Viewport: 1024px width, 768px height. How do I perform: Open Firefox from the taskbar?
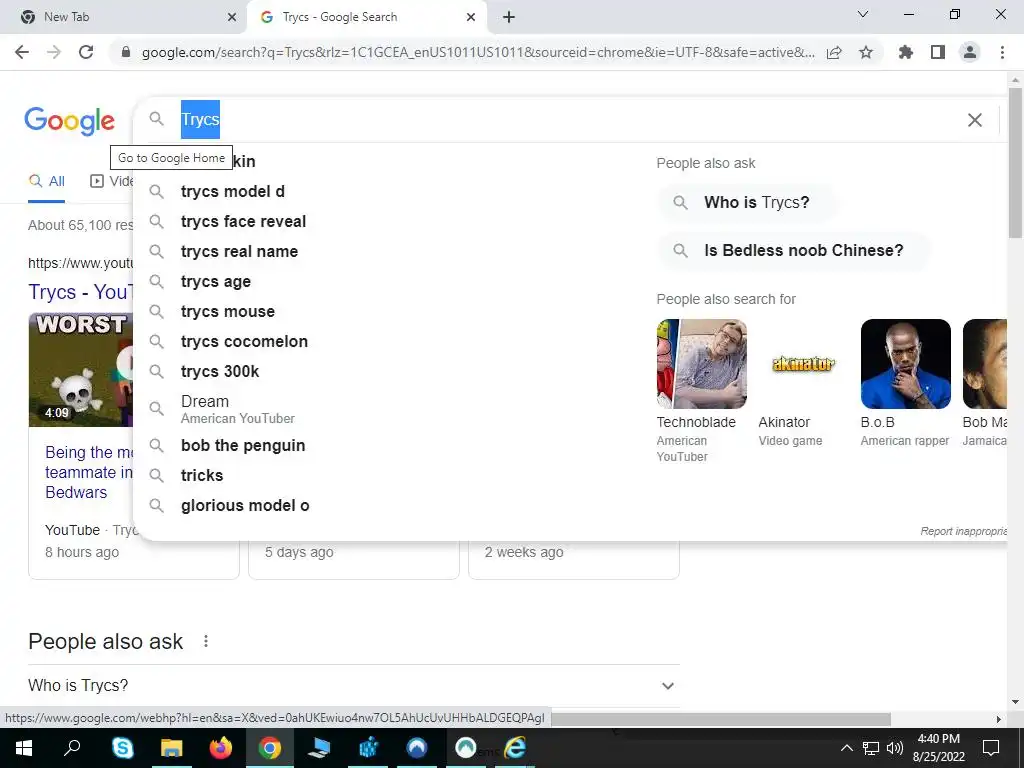221,748
